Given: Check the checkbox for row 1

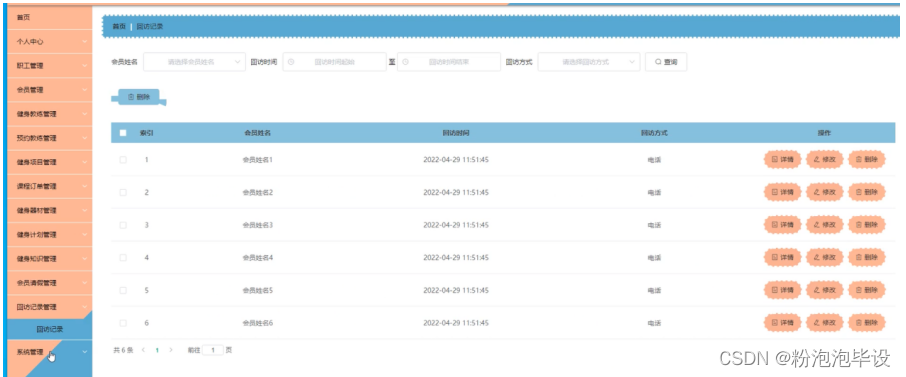Looking at the screenshot, I should [123, 160].
